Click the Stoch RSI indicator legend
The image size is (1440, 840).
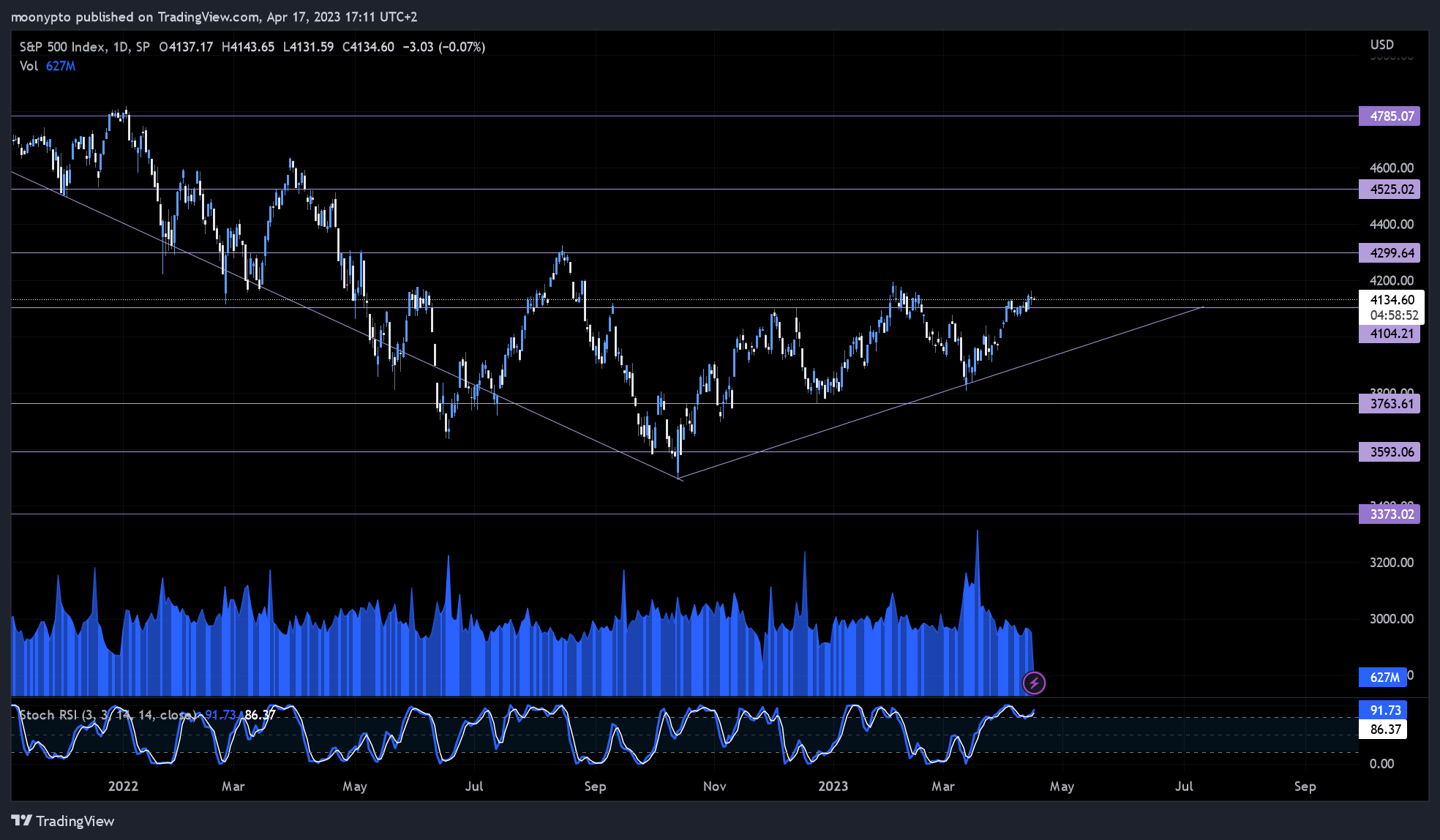point(147,714)
